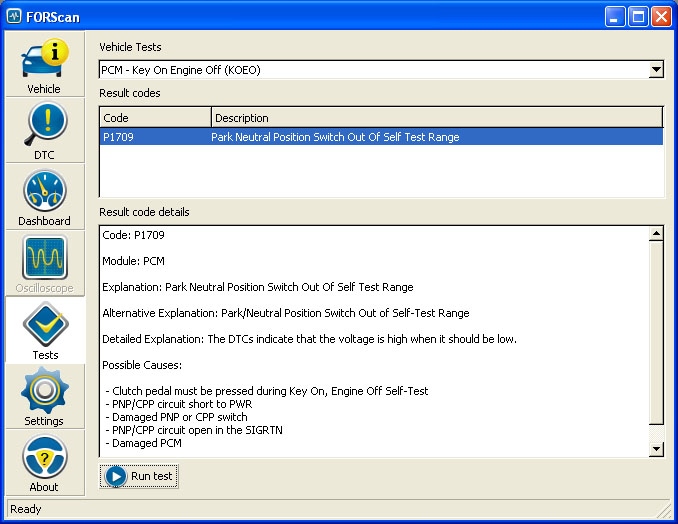Sort by the Description column header
This screenshot has height=524, width=678.
click(436, 118)
